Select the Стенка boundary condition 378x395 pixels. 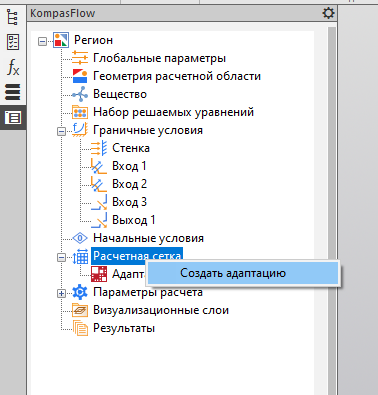(x=131, y=148)
